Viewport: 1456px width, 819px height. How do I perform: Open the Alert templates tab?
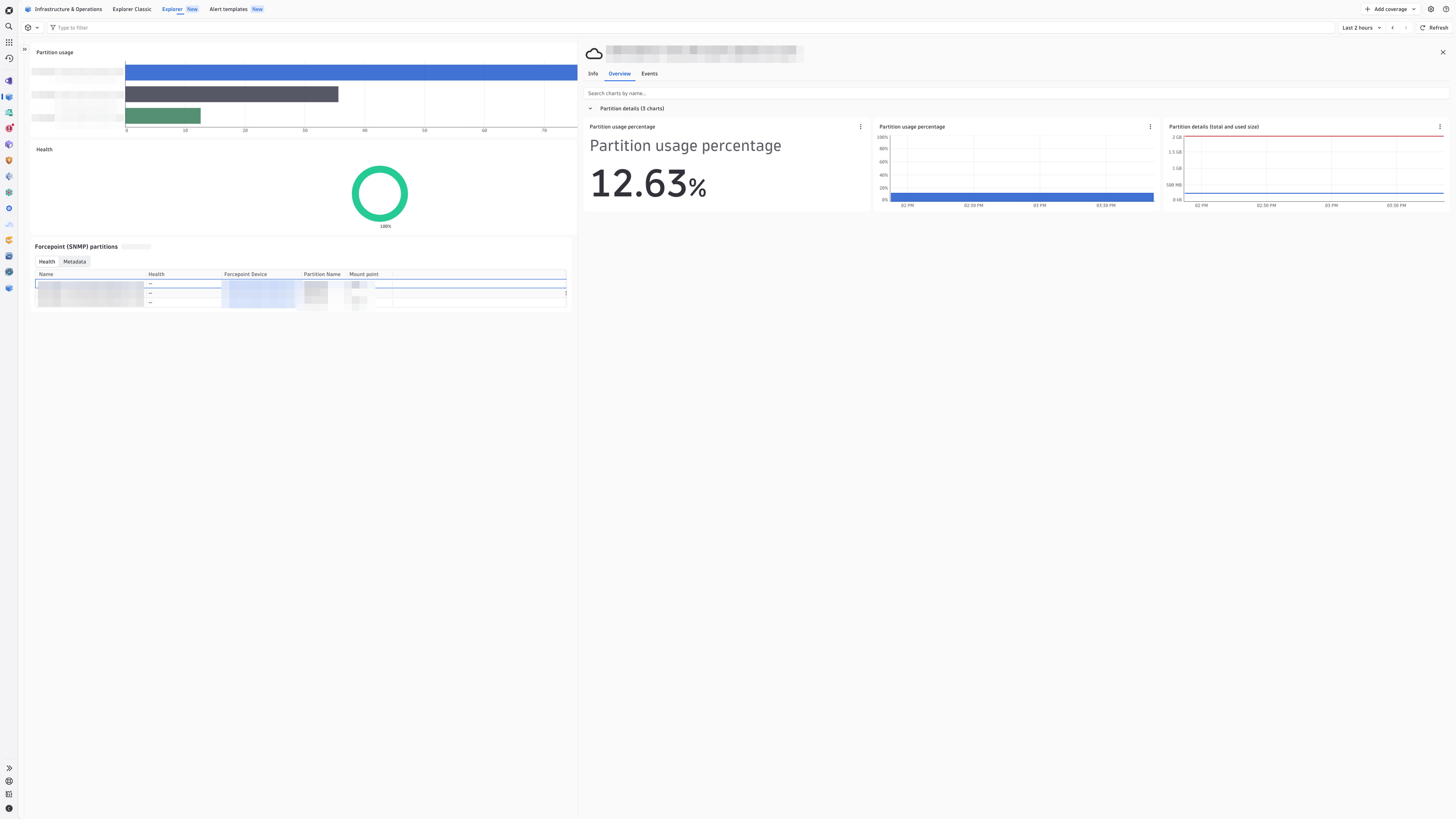(236, 9)
